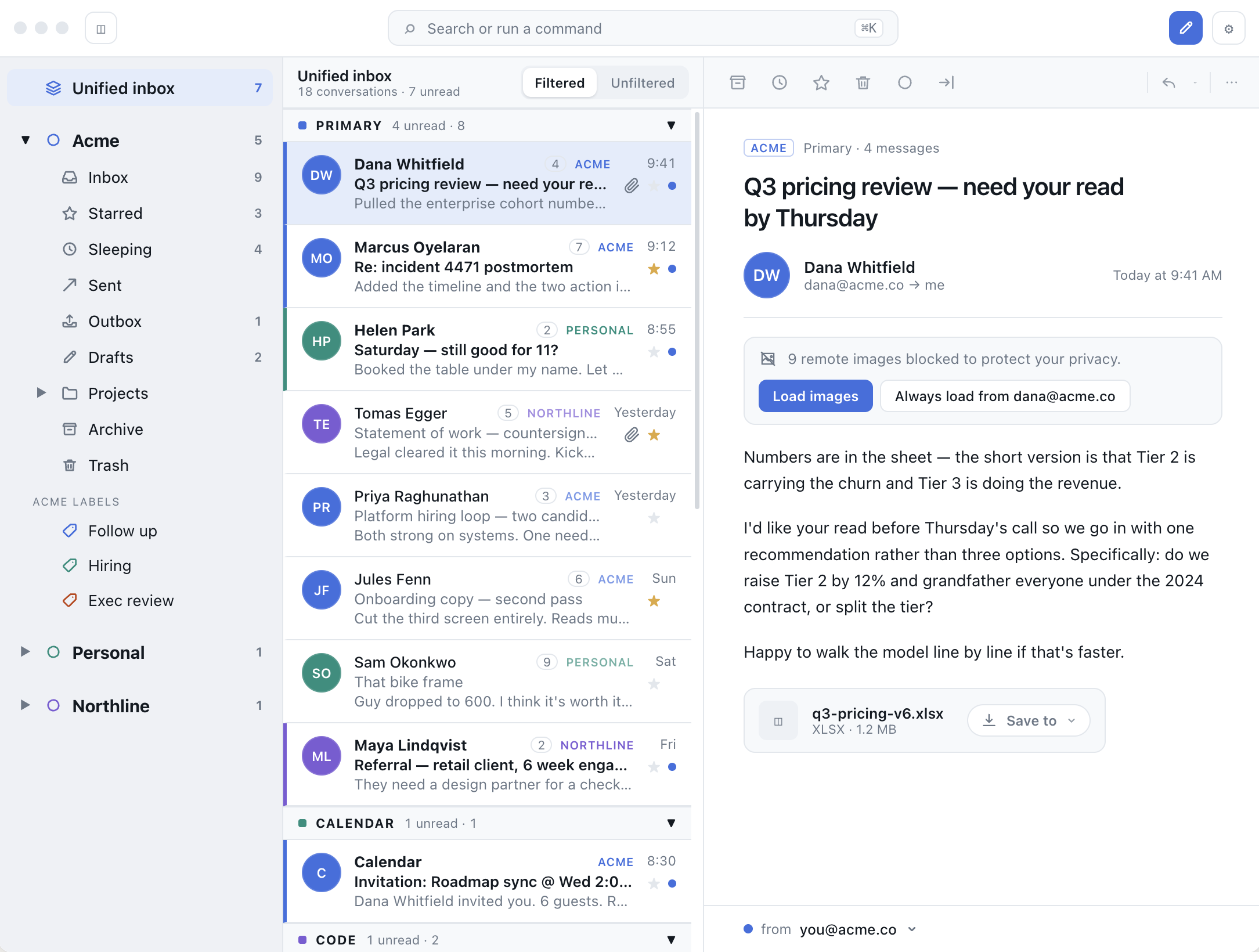Click Always load from dana@acme.co
The width and height of the screenshot is (1259, 952).
click(1005, 396)
